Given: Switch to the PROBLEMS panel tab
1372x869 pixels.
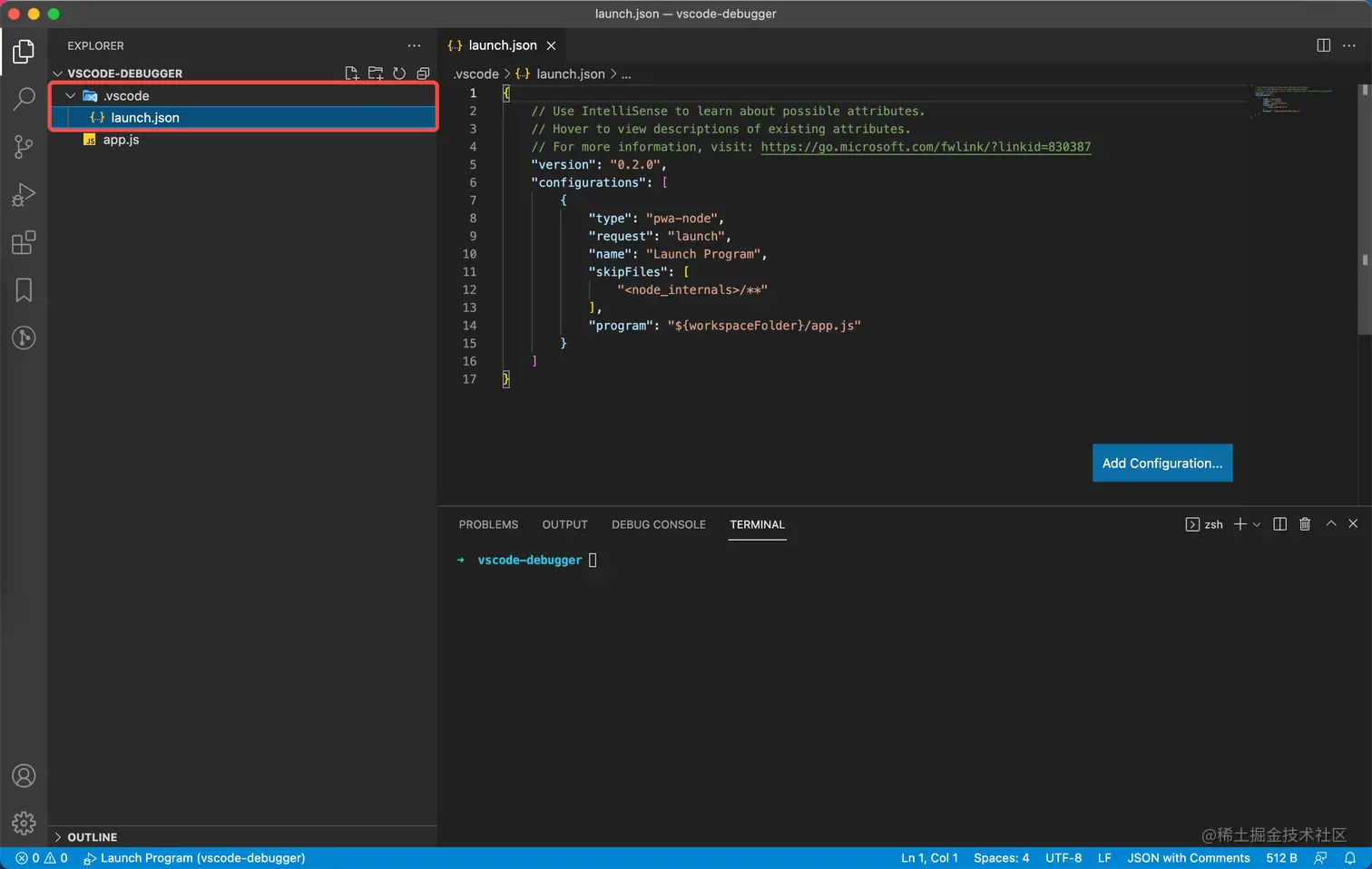Looking at the screenshot, I should point(488,524).
